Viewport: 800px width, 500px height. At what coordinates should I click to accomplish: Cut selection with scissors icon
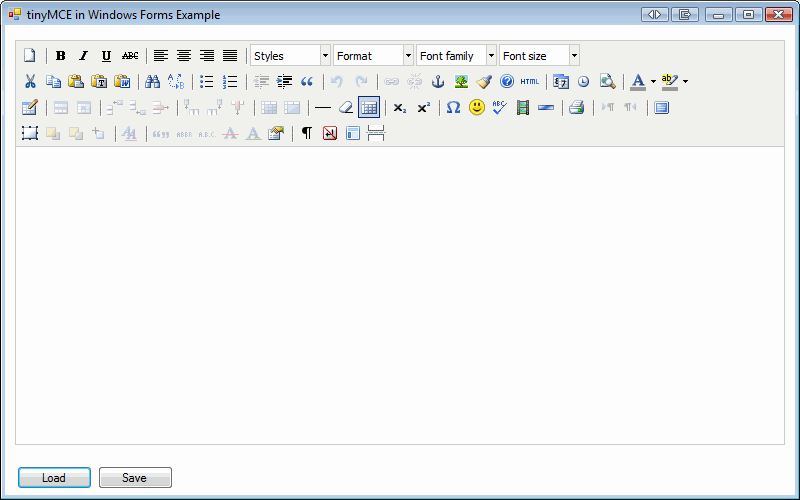click(30, 81)
